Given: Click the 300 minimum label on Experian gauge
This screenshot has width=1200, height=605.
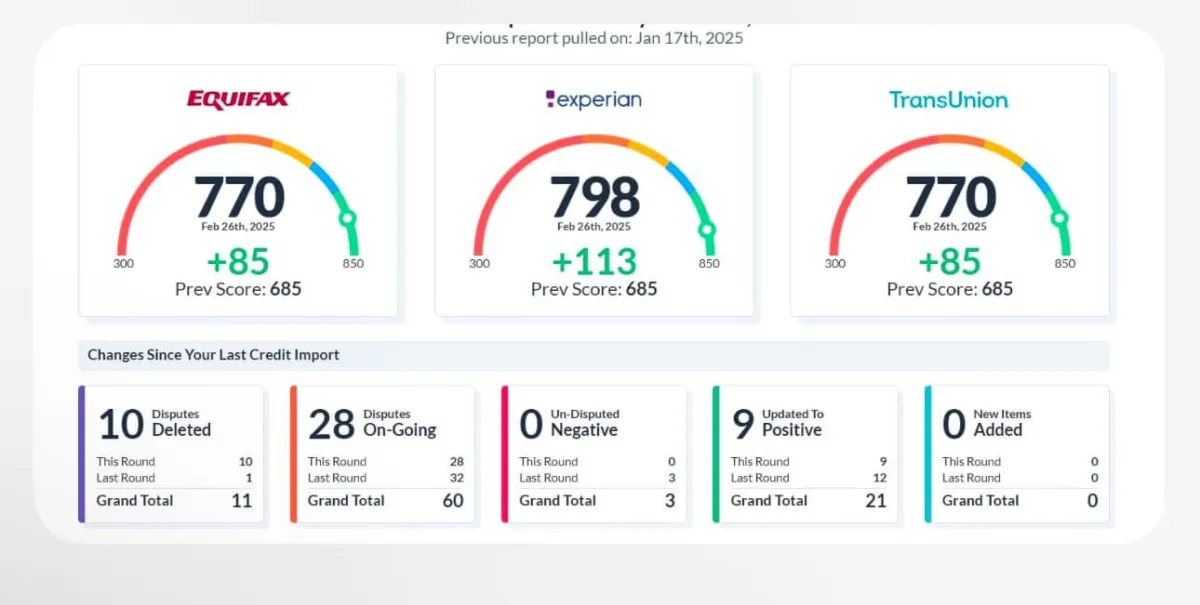Looking at the screenshot, I should coord(479,264).
